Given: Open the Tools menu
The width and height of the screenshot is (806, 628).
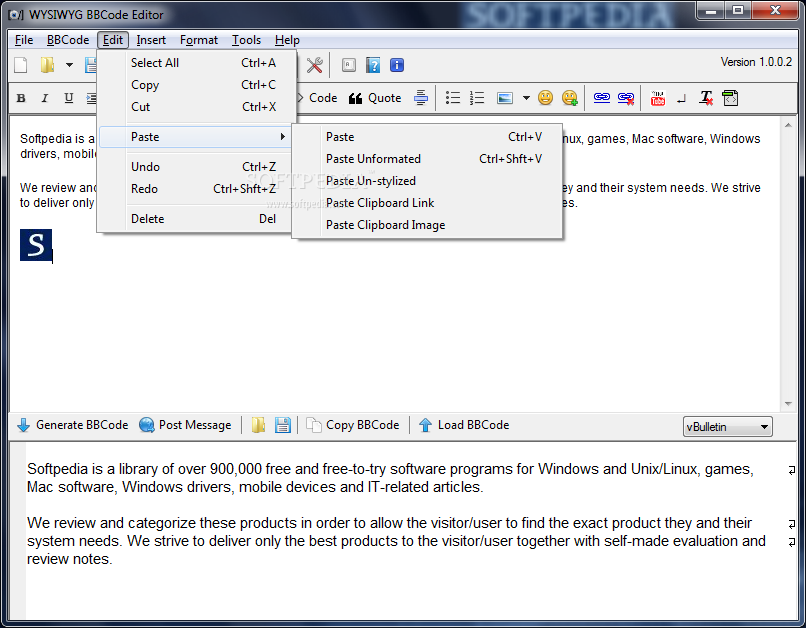Looking at the screenshot, I should click(x=246, y=40).
